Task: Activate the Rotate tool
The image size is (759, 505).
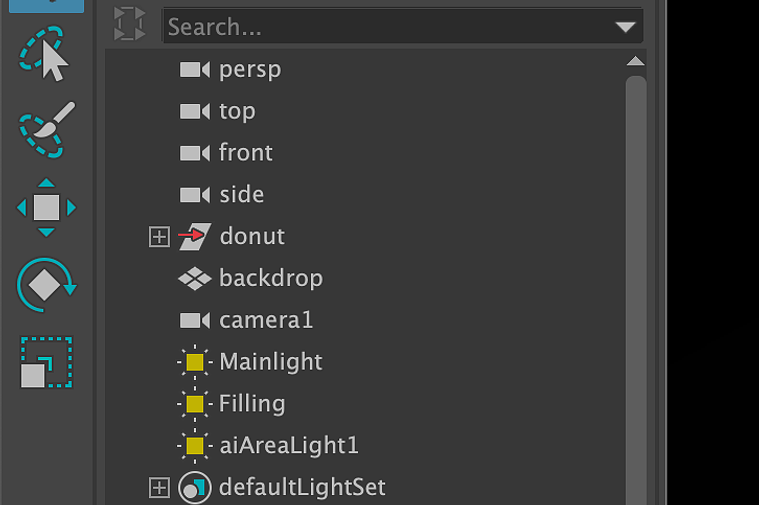Action: (46, 285)
